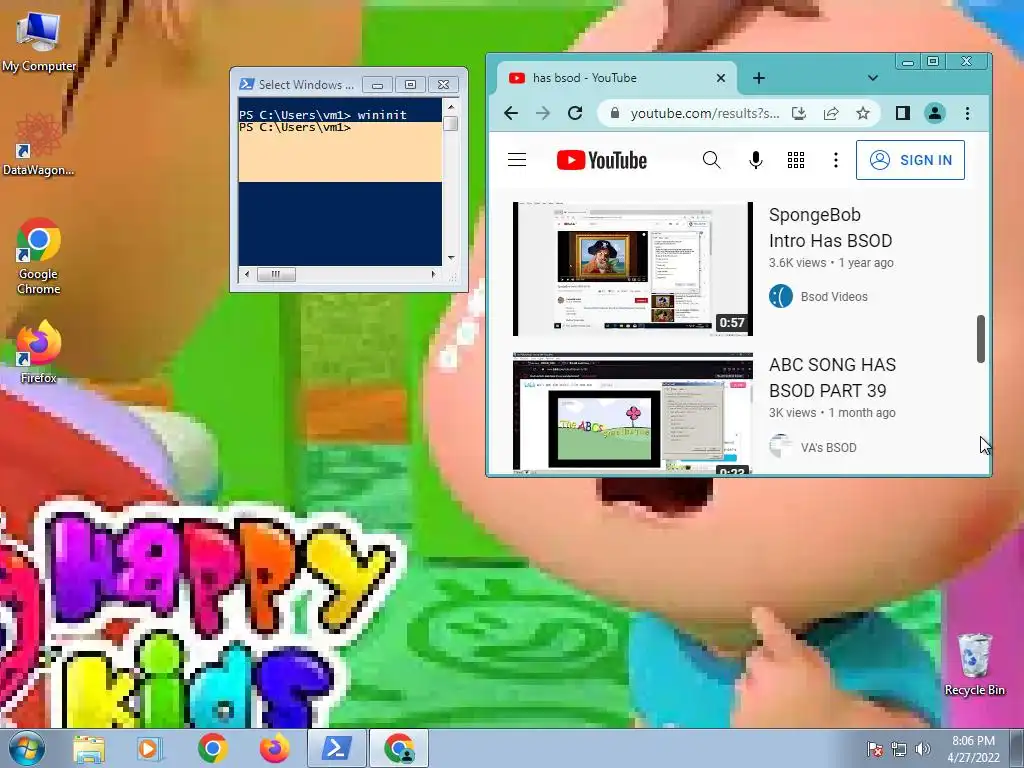Open My Computer desktop icon
This screenshot has width=1024, height=768.
(39, 42)
